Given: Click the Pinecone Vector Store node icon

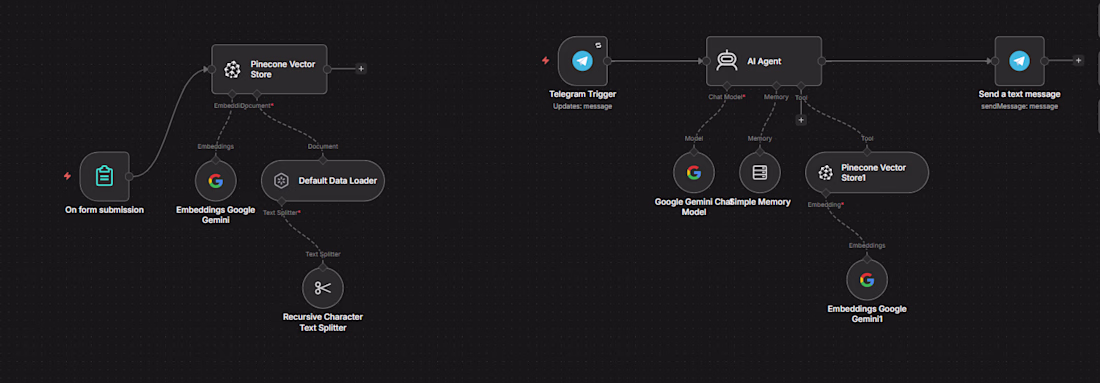Looking at the screenshot, I should (232, 69).
